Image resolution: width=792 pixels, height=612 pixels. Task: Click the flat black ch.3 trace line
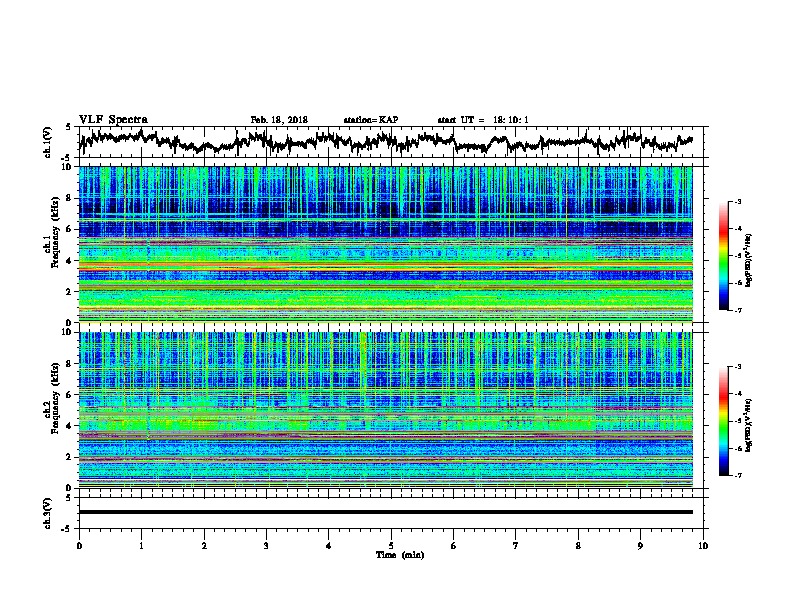click(x=385, y=512)
